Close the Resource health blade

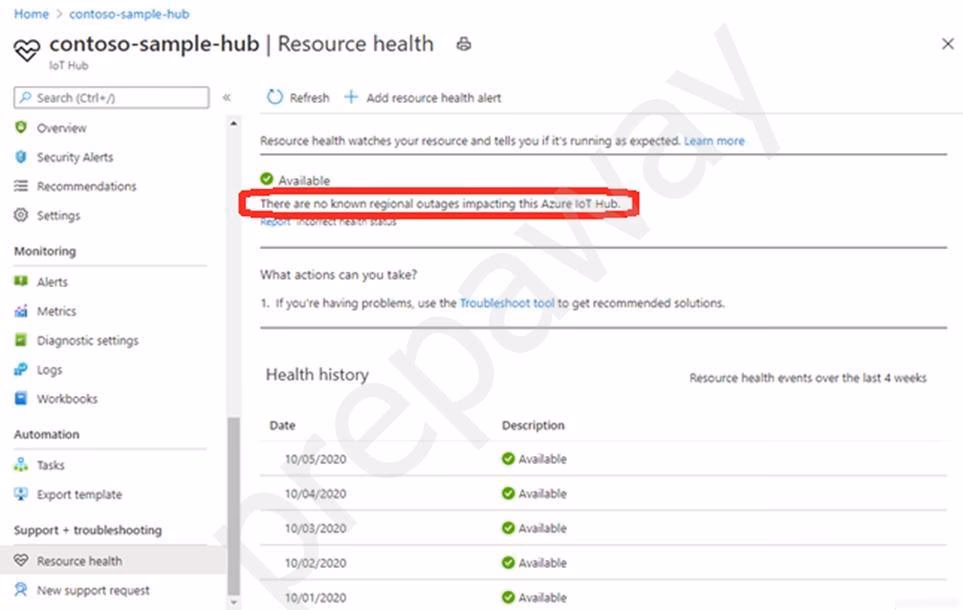tap(948, 44)
